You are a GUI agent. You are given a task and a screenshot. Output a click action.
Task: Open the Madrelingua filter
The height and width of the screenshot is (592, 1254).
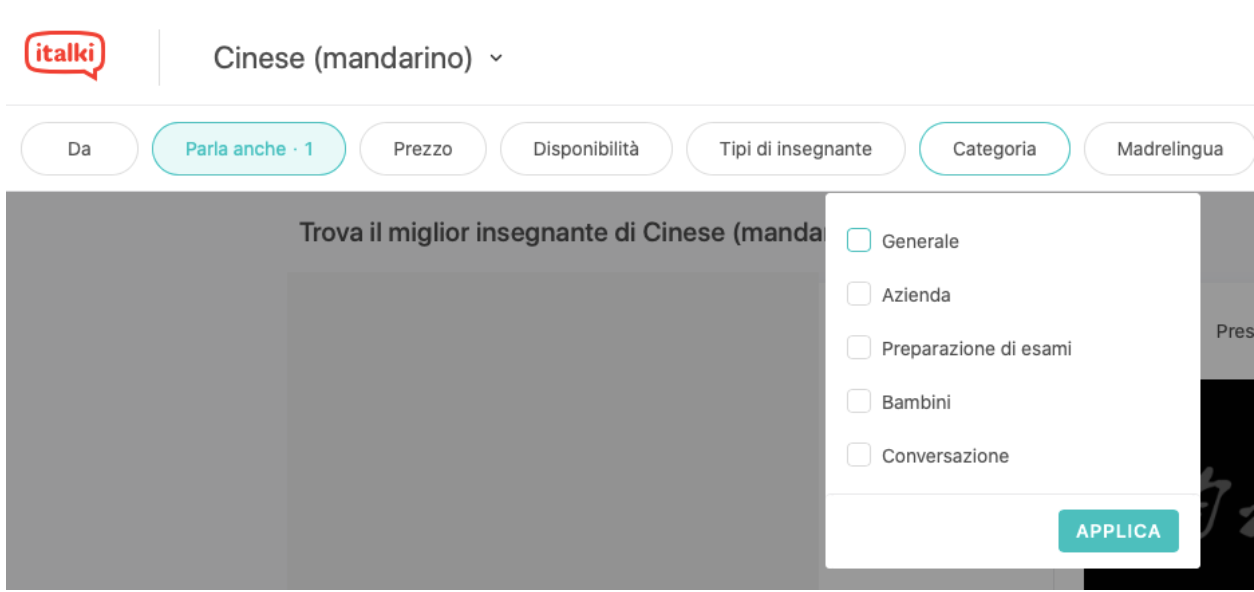coord(1169,149)
